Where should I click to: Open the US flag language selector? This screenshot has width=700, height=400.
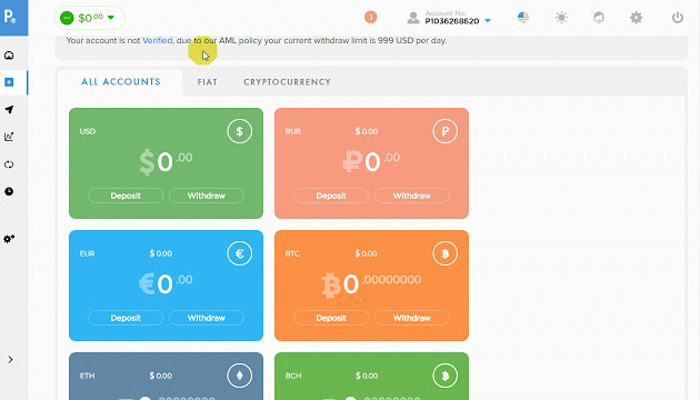pyautogui.click(x=523, y=18)
